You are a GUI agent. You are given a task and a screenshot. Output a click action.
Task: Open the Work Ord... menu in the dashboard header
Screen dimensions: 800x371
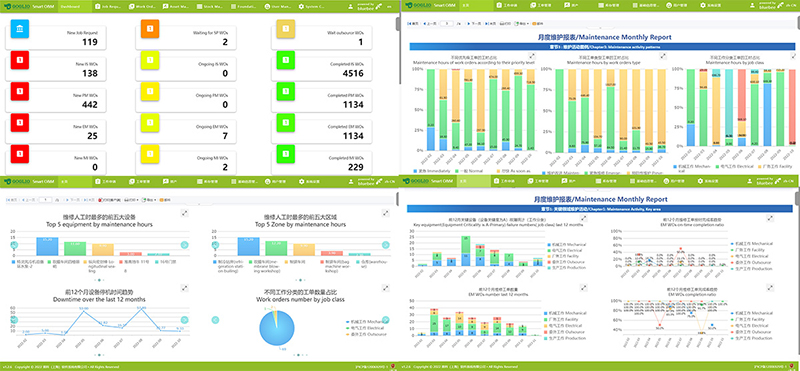(142, 7)
